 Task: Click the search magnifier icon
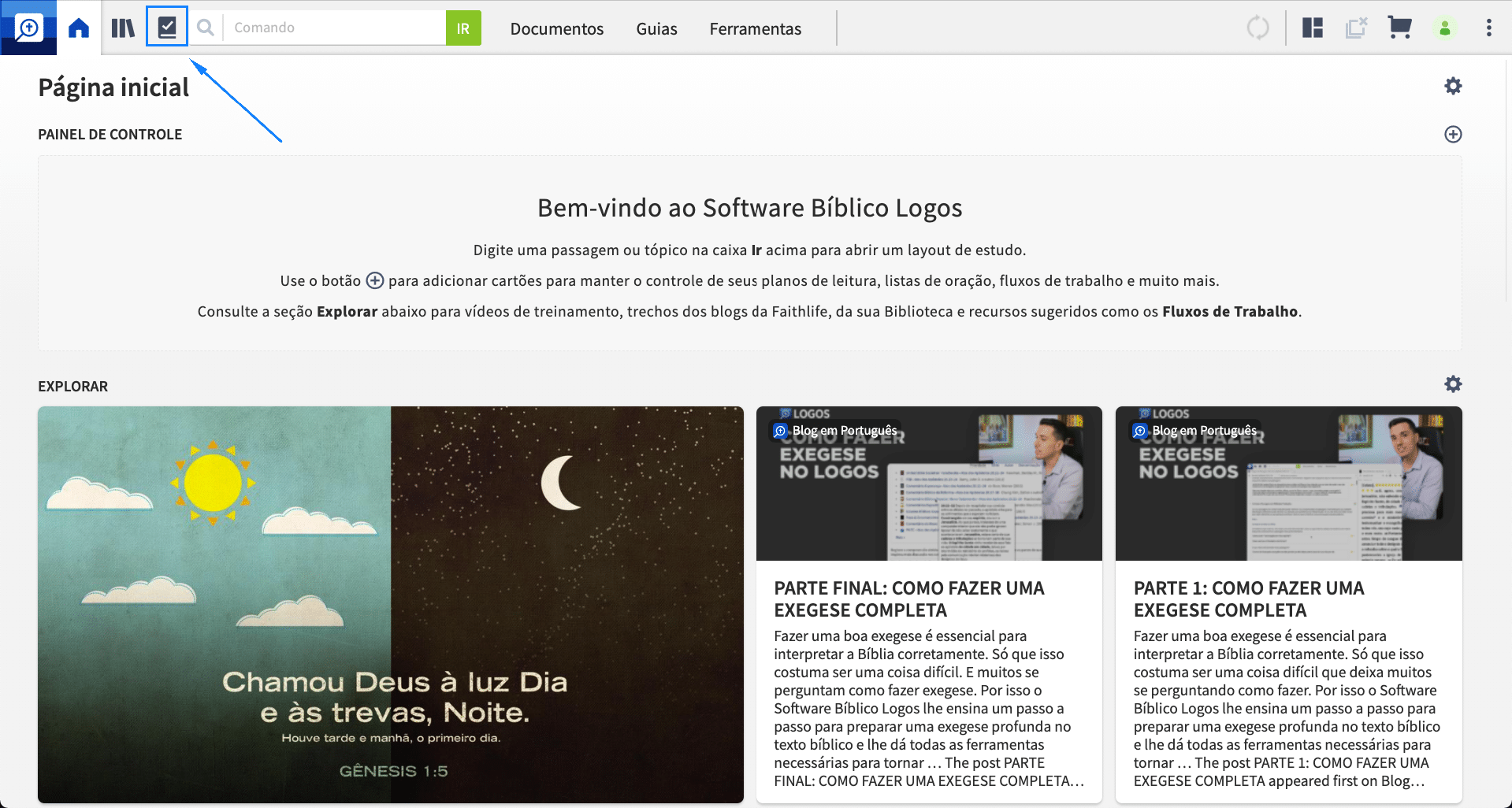[x=206, y=28]
